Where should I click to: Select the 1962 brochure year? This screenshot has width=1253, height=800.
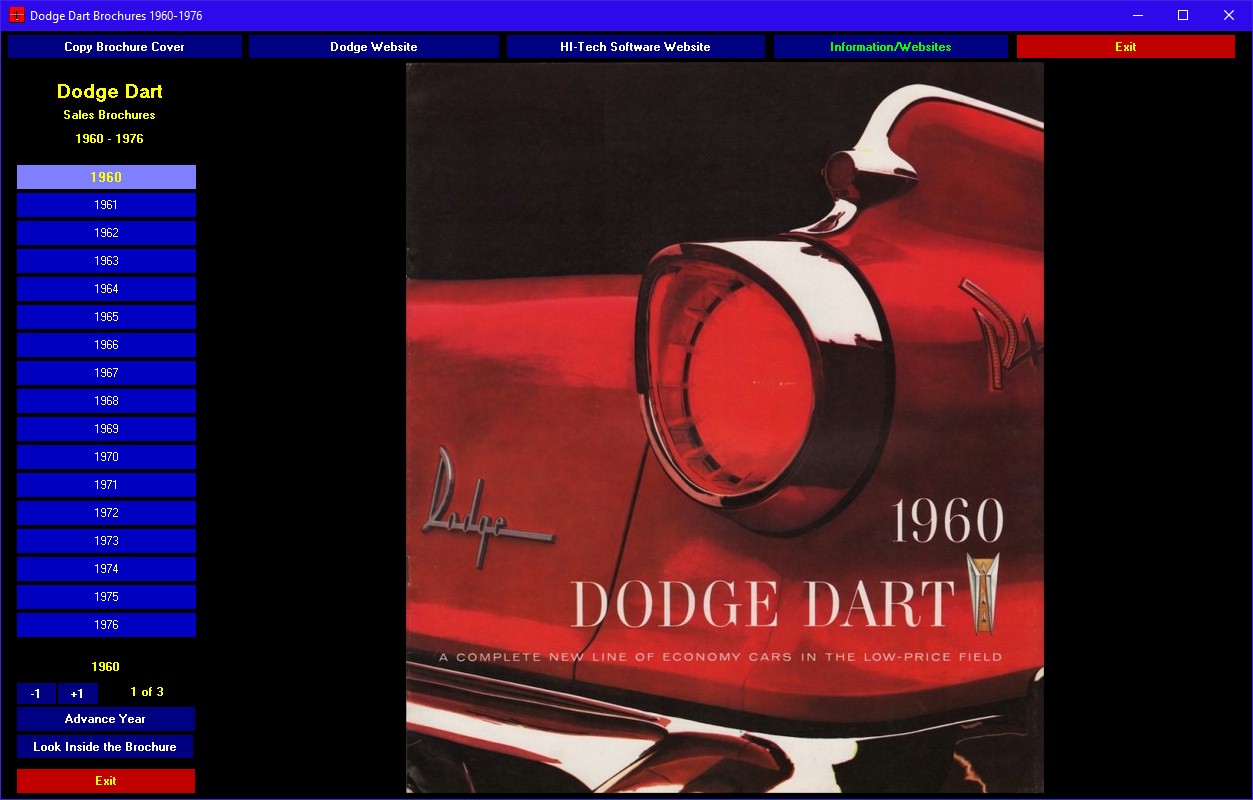[106, 233]
